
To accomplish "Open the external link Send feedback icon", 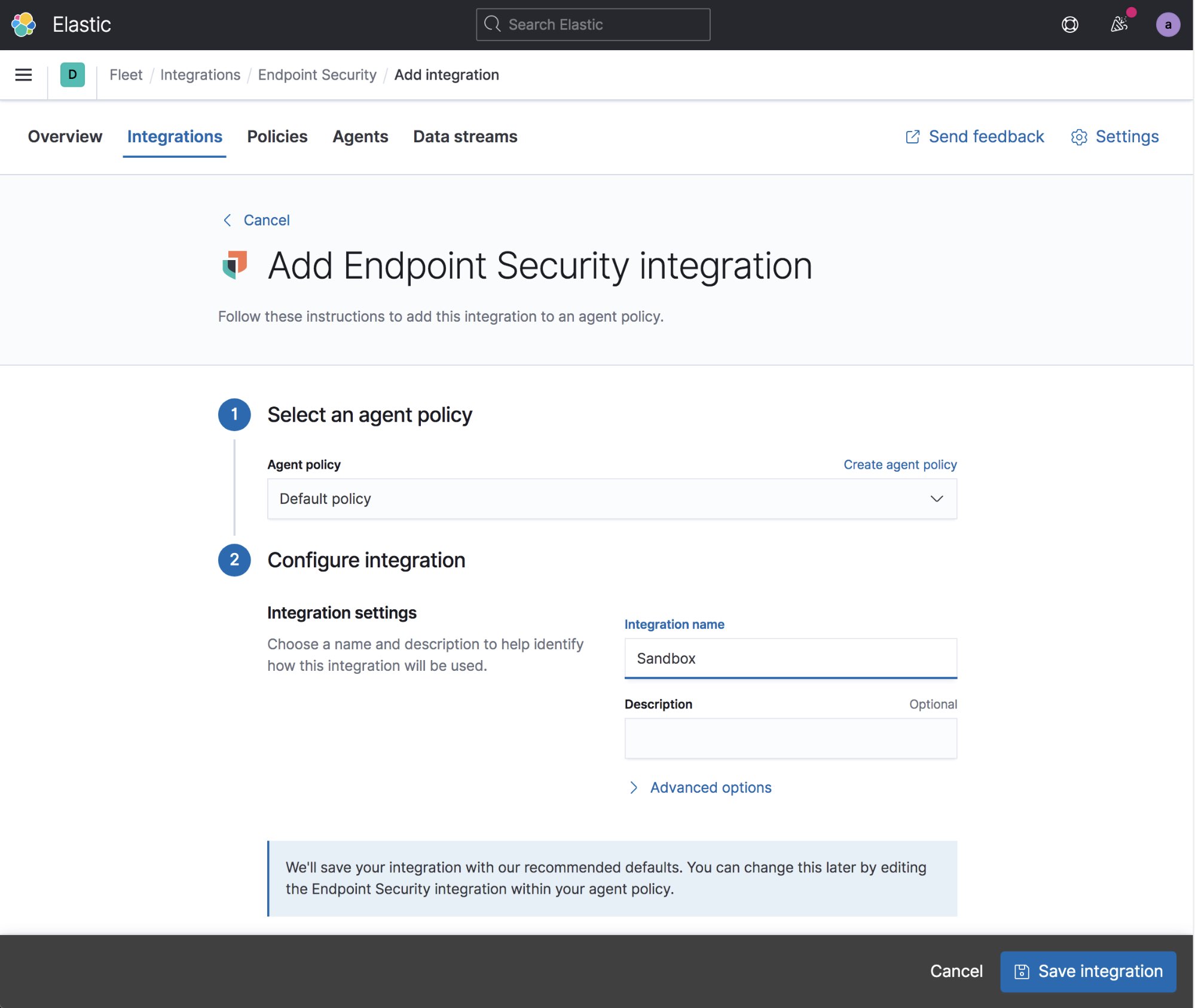I will (x=912, y=137).
